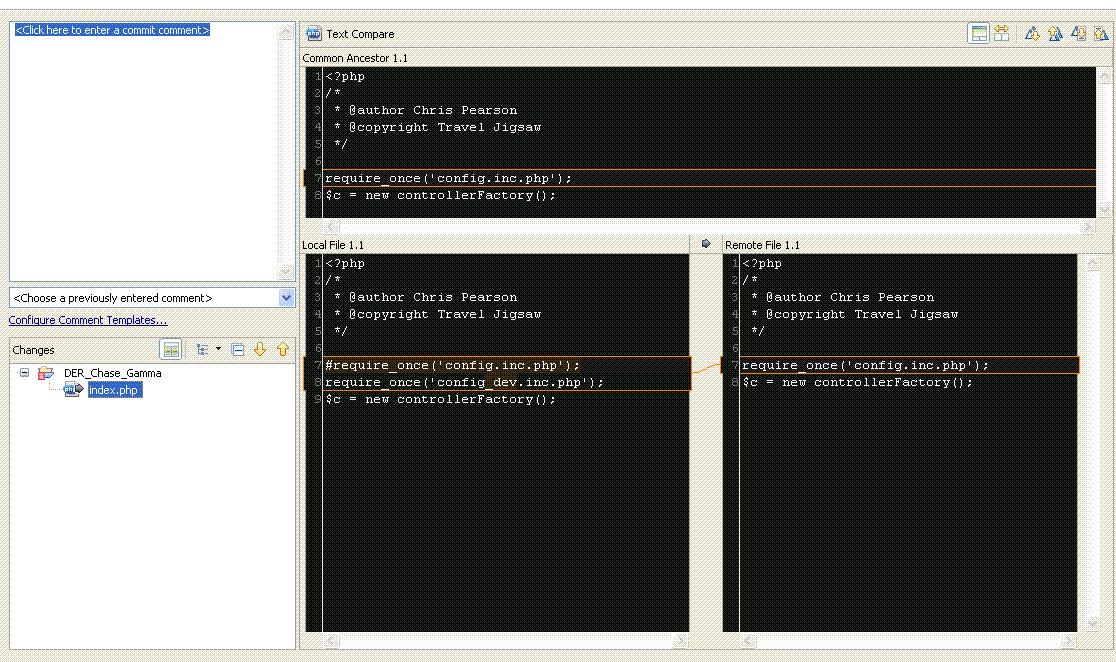The height and width of the screenshot is (662, 1116).
Task: Click <?php on line 1 of Common Ancestor
Action: pos(345,75)
